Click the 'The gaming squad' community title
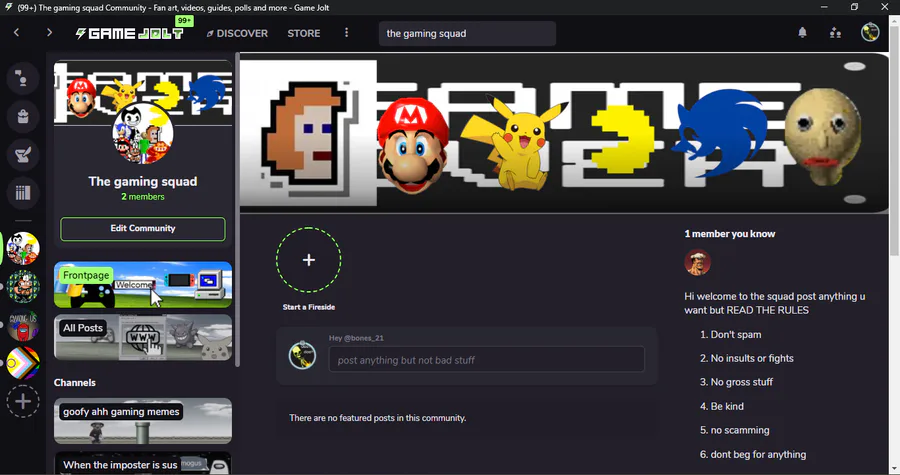The image size is (900, 475). 143,181
